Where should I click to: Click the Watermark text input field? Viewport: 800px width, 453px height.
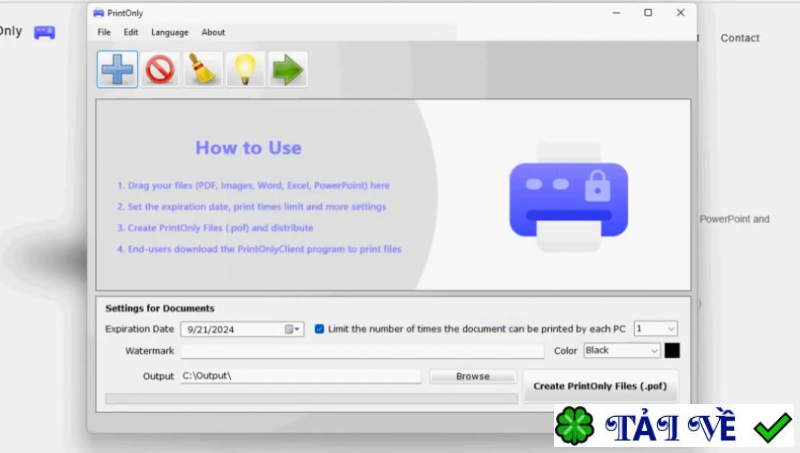point(362,351)
